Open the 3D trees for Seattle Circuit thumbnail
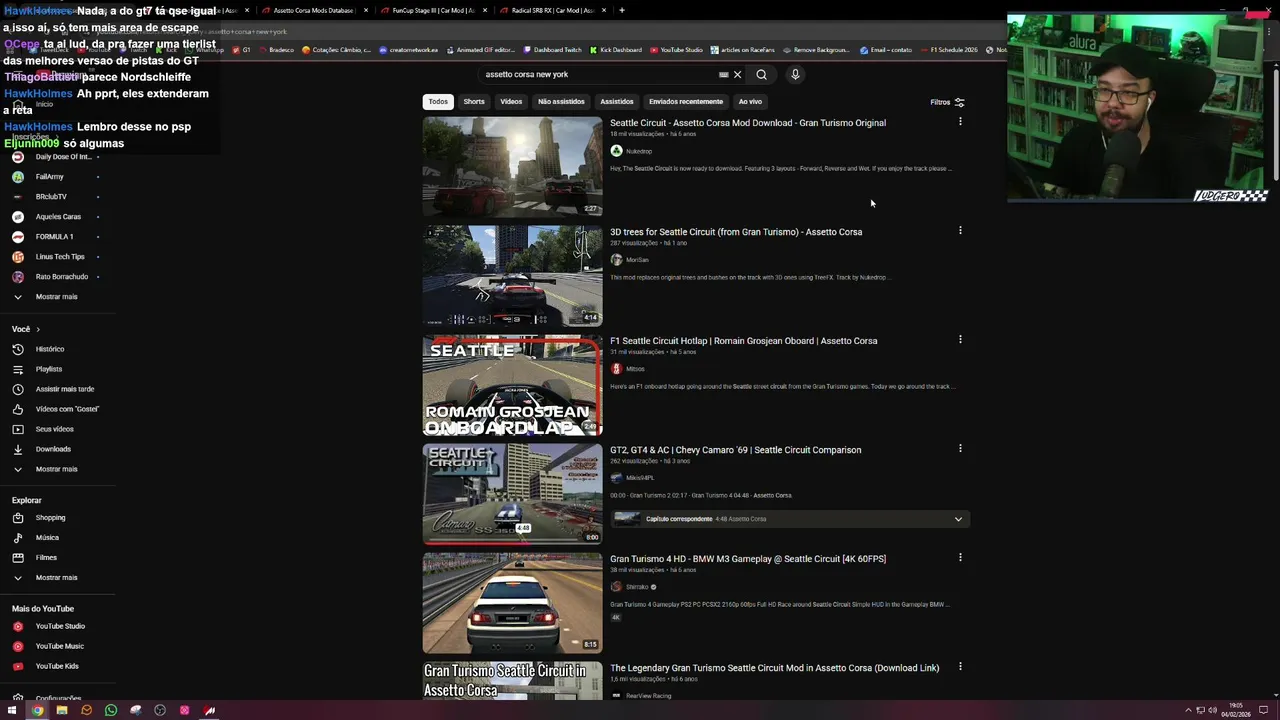This screenshot has height=720, width=1280. tap(512, 276)
